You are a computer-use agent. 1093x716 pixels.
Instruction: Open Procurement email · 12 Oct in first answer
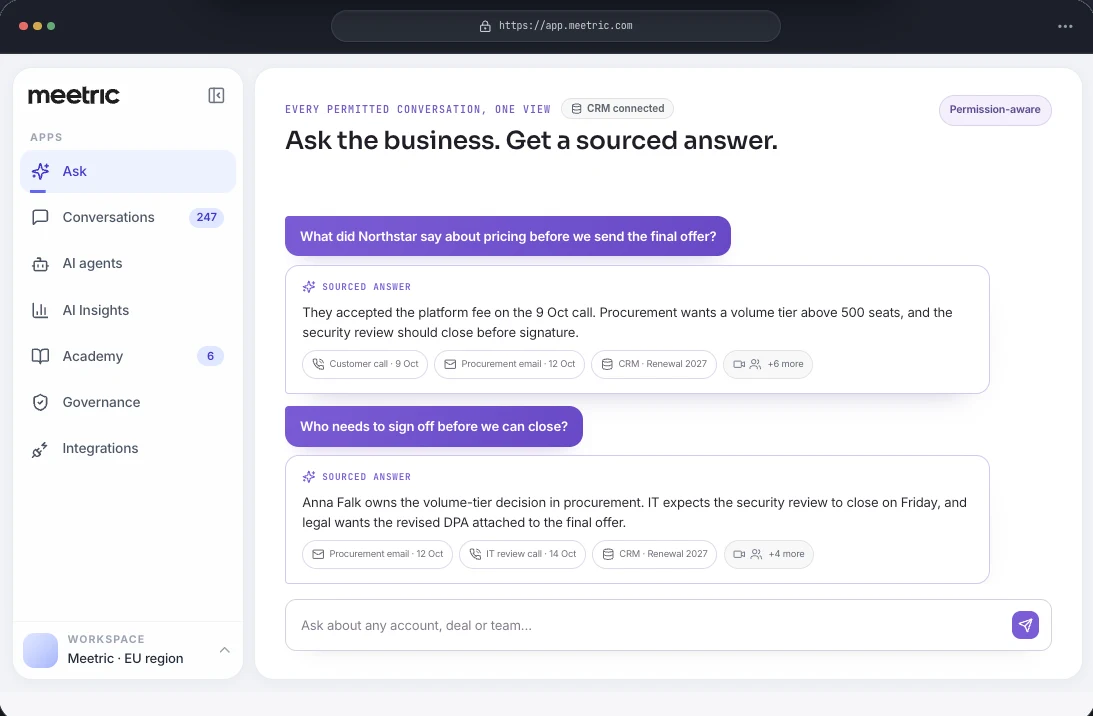pos(509,364)
